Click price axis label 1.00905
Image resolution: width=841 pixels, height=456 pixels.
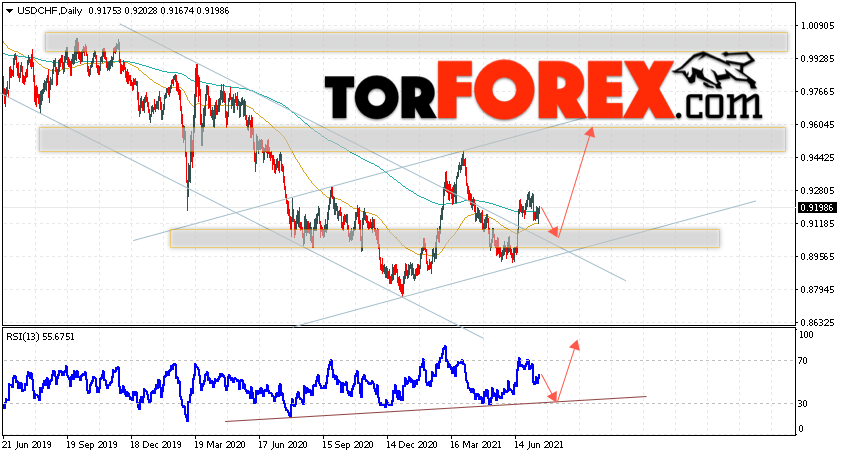tap(817, 25)
